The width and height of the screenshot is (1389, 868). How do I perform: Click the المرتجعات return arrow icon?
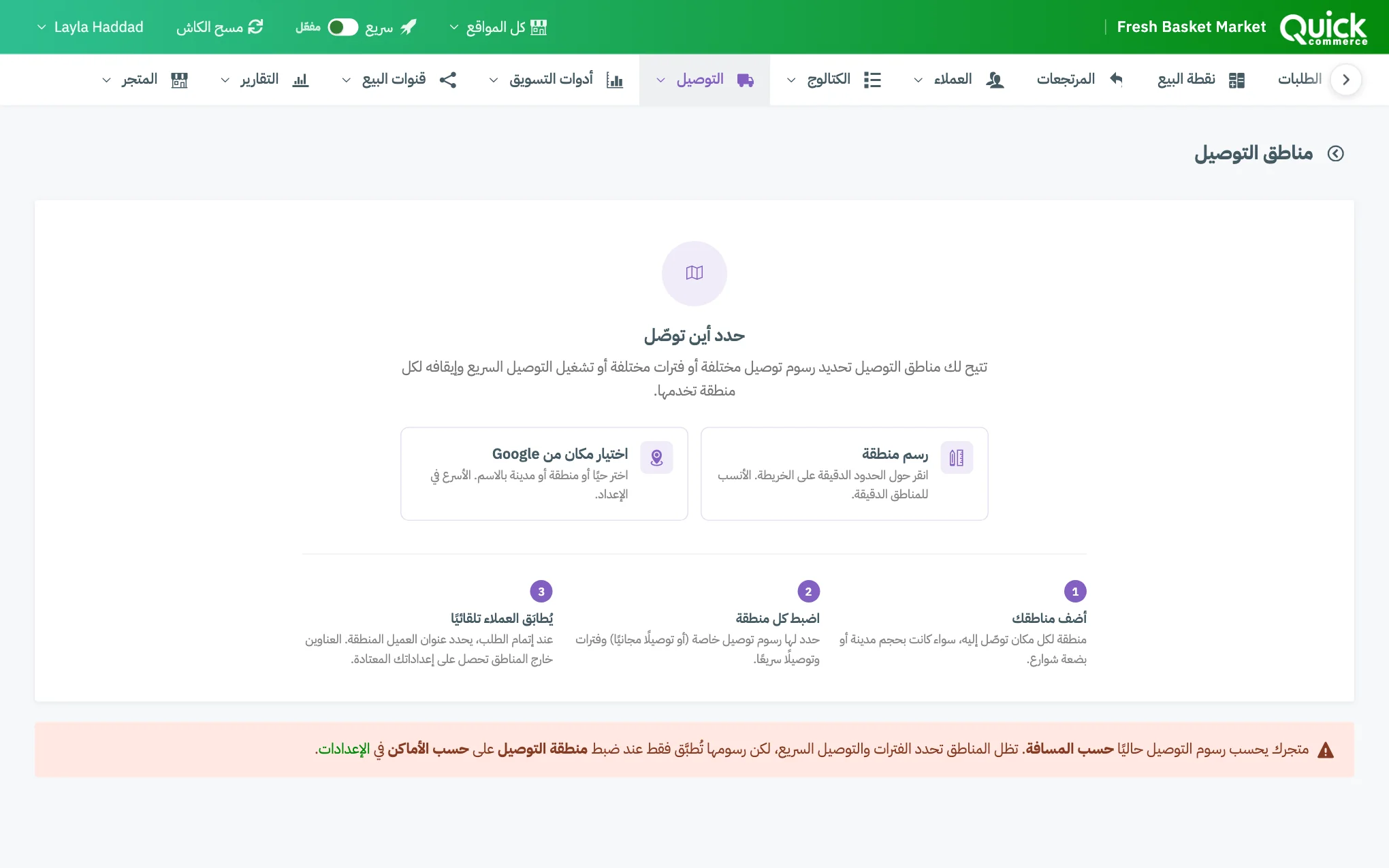tap(1115, 79)
